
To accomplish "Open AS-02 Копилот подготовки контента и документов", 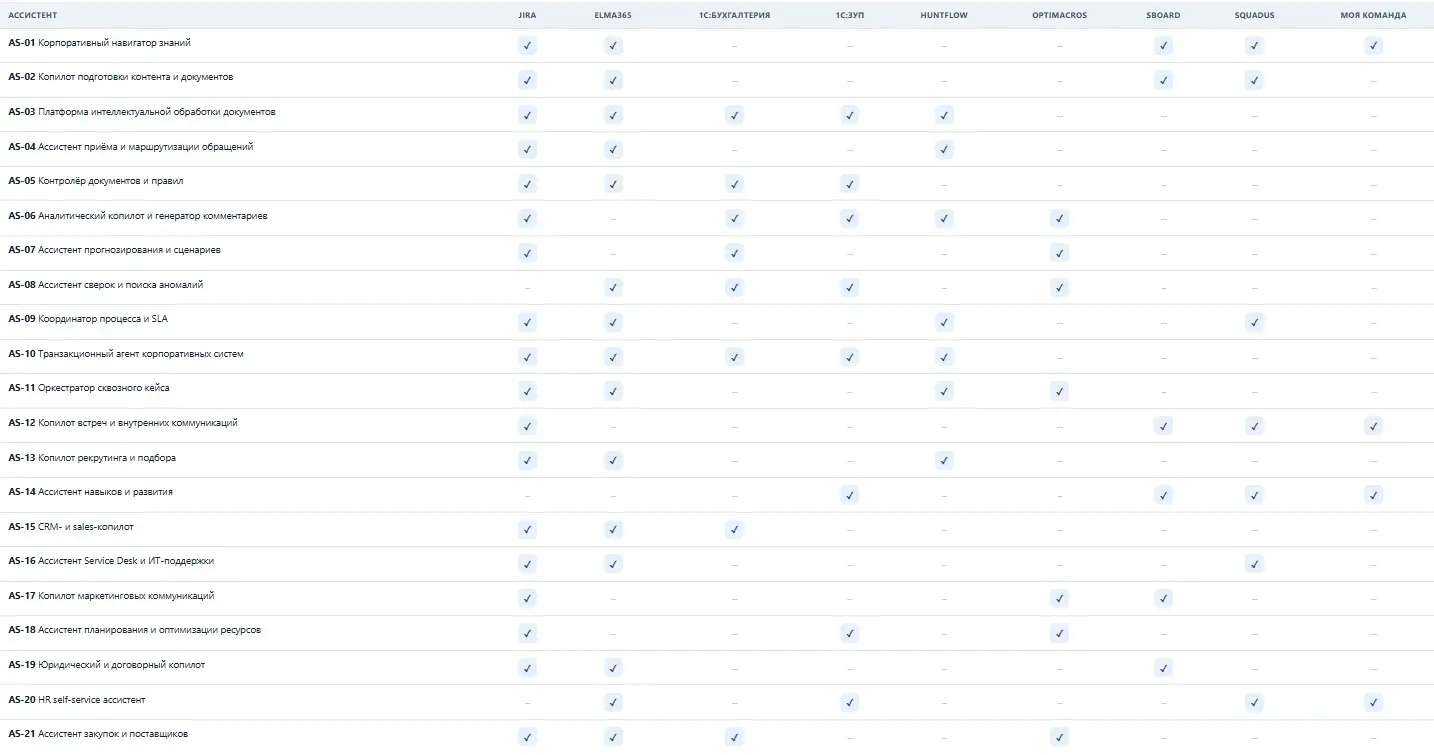I will (120, 77).
